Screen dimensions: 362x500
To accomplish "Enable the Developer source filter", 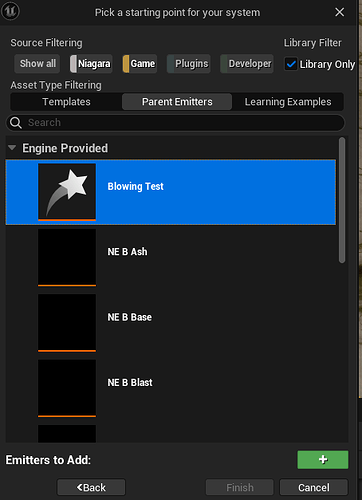I will coord(247,64).
